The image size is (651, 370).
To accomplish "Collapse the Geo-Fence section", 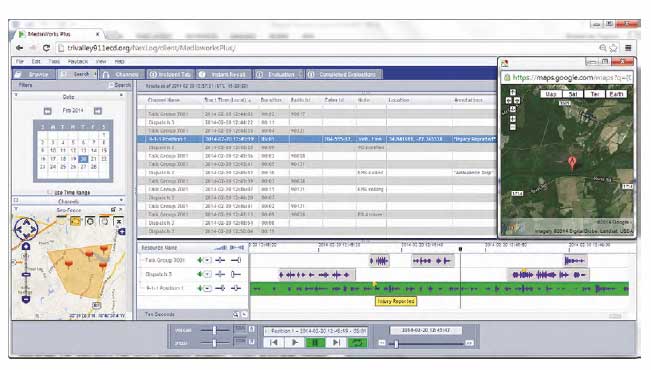I will coord(16,209).
